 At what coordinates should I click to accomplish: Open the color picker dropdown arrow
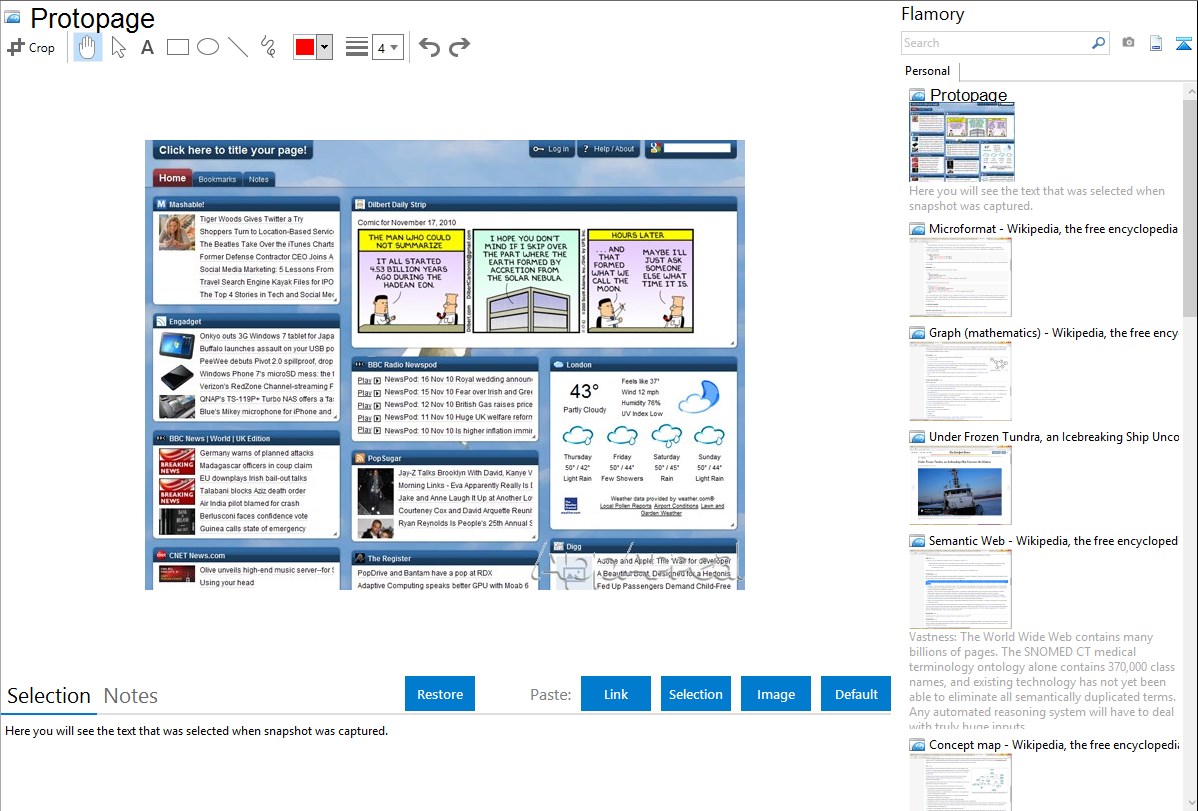pyautogui.click(x=325, y=47)
